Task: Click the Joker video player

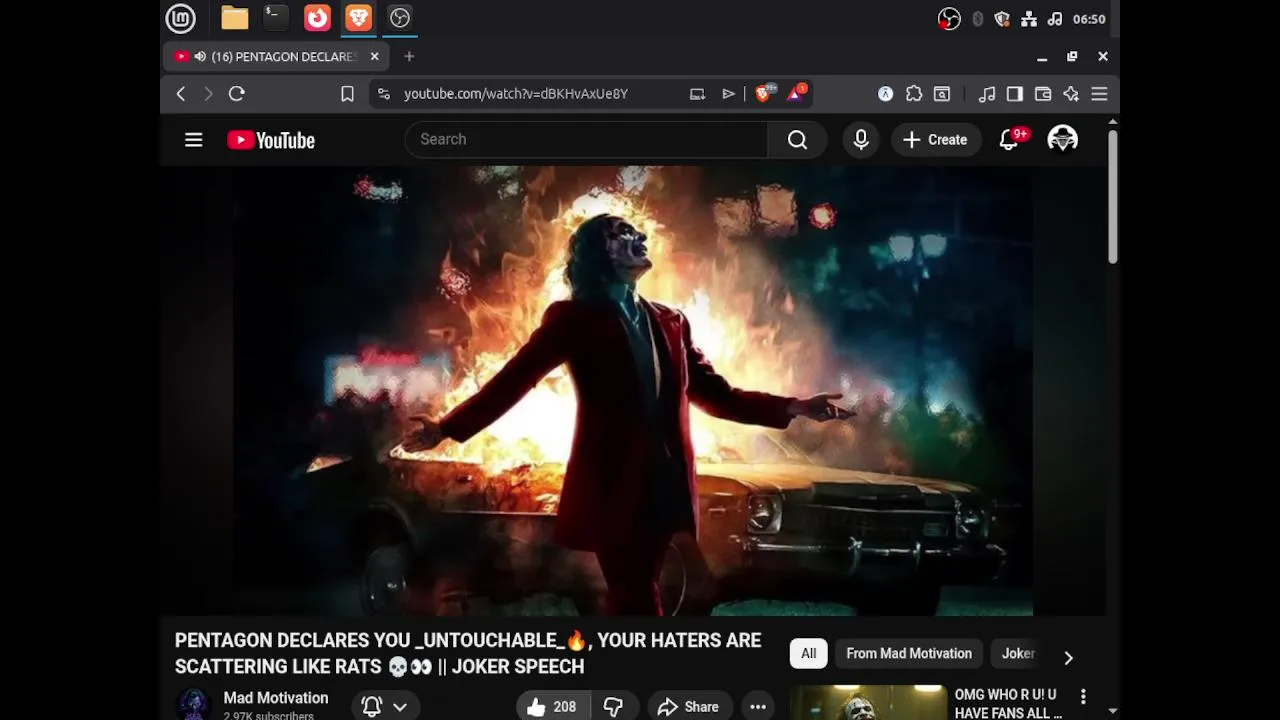Action: (633, 391)
